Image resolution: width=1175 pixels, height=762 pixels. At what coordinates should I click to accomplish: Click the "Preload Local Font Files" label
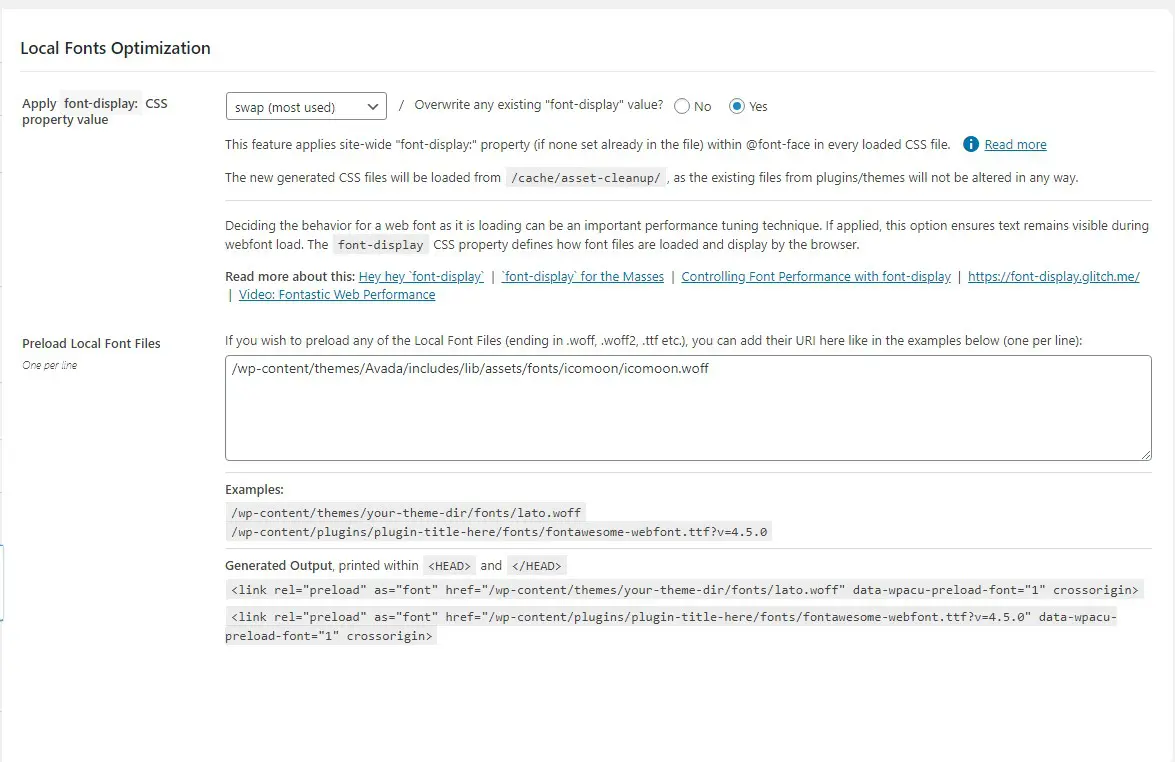pyautogui.click(x=91, y=343)
